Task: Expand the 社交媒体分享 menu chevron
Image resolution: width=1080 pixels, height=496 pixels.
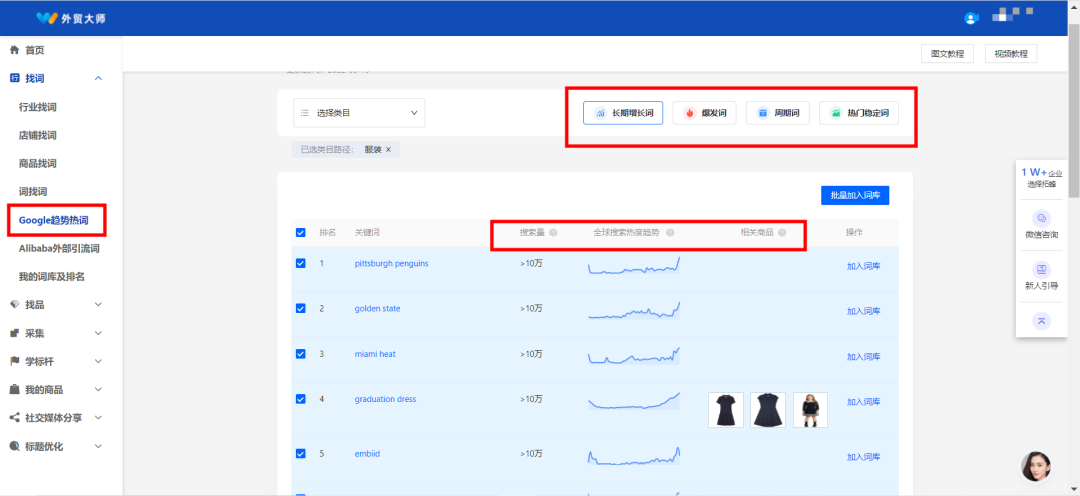Action: pos(98,417)
